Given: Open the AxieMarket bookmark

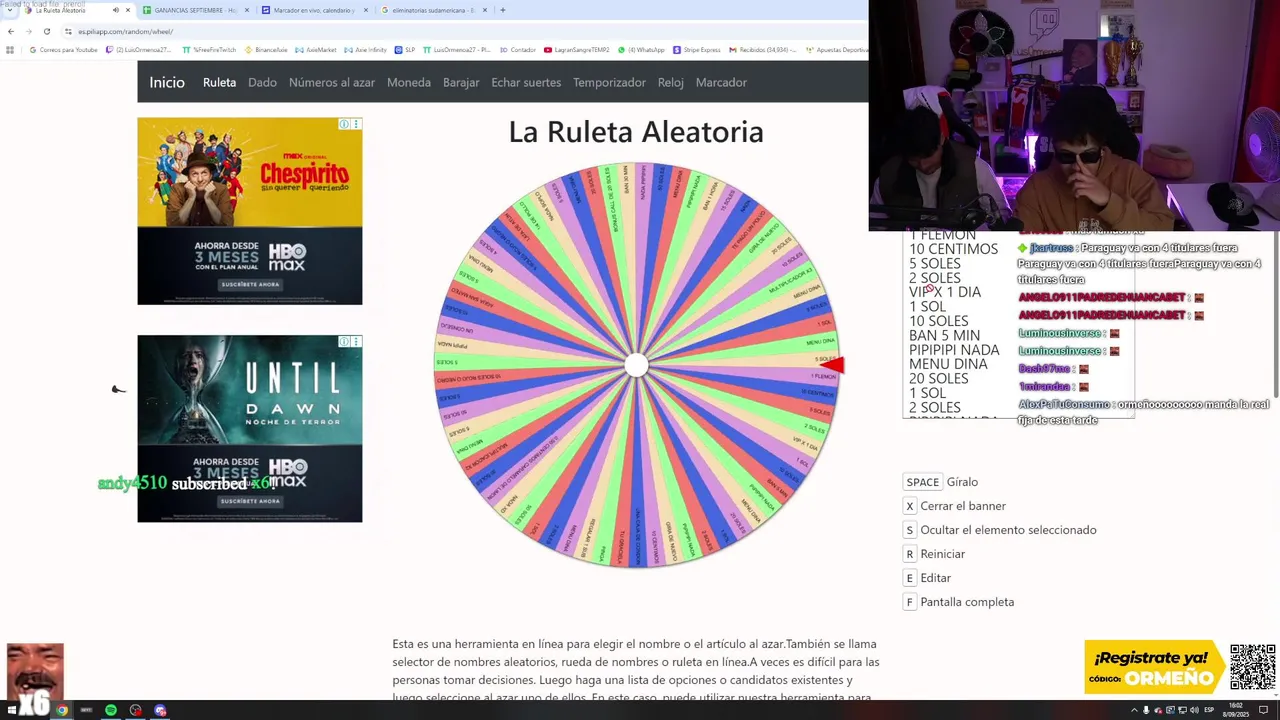Looking at the screenshot, I should coord(316,50).
